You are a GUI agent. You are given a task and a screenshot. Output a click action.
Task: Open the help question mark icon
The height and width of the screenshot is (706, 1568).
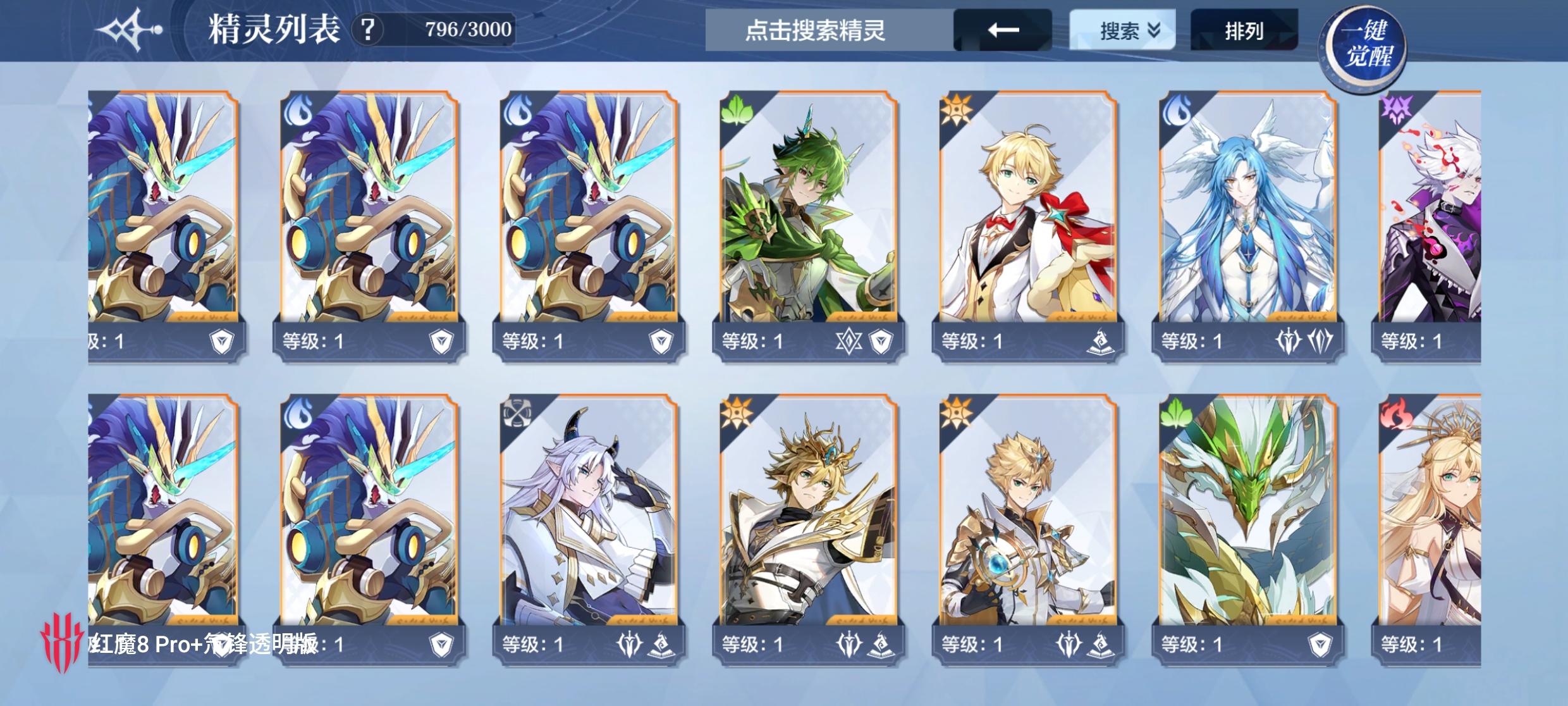point(368,29)
